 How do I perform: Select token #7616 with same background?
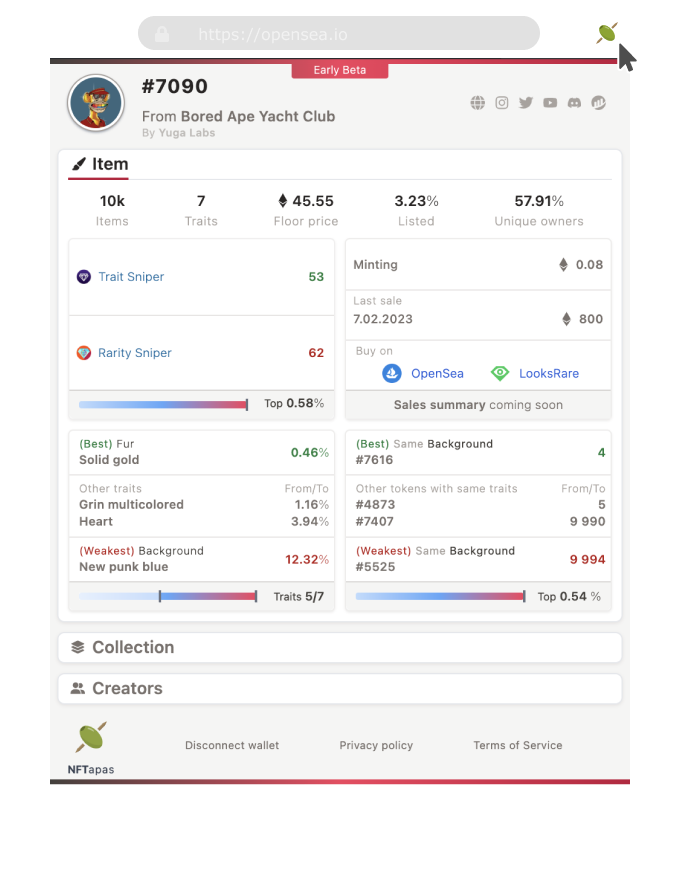point(374,460)
